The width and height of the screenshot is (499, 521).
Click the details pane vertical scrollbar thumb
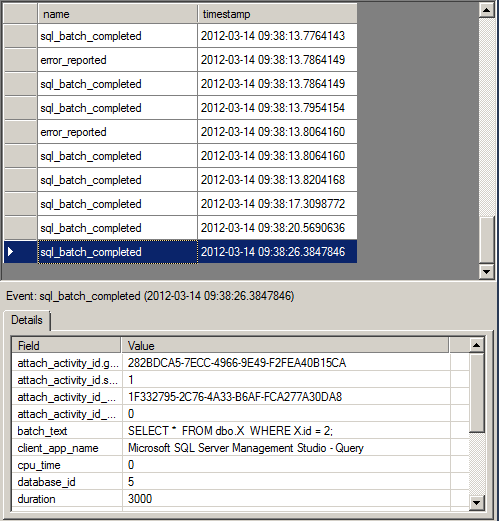[477, 393]
